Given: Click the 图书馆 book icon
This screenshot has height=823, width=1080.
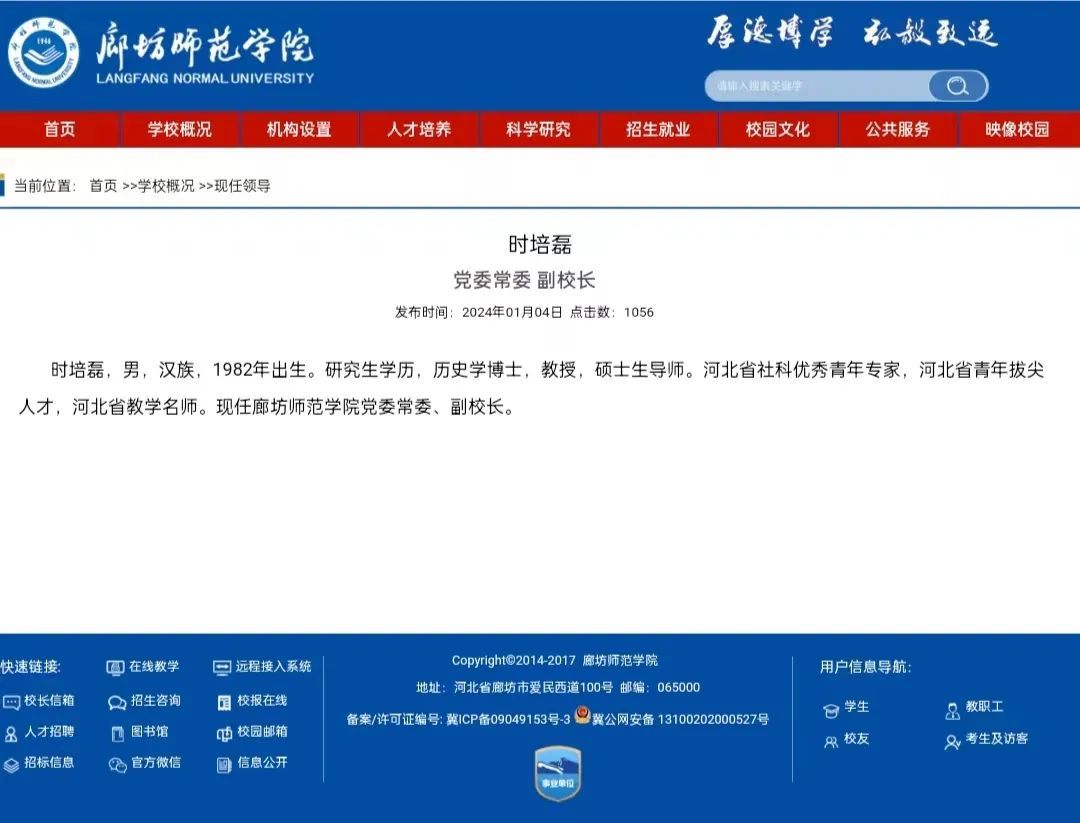Looking at the screenshot, I should [118, 733].
